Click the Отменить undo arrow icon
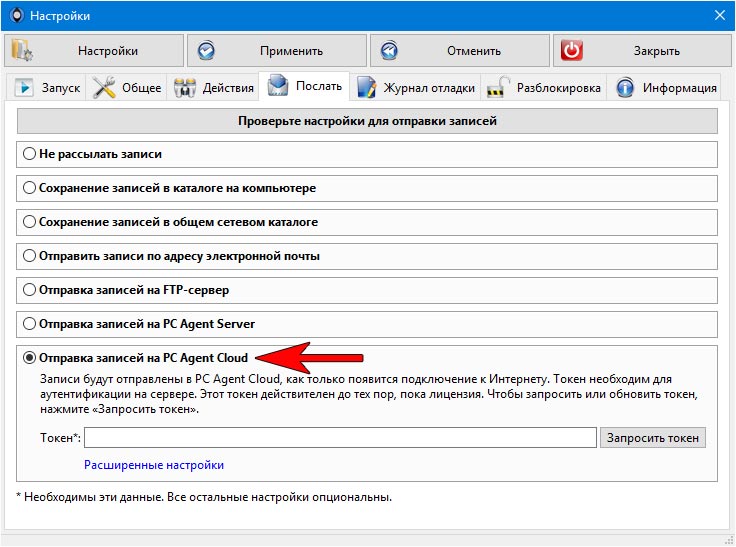The image size is (736, 547). [x=390, y=51]
